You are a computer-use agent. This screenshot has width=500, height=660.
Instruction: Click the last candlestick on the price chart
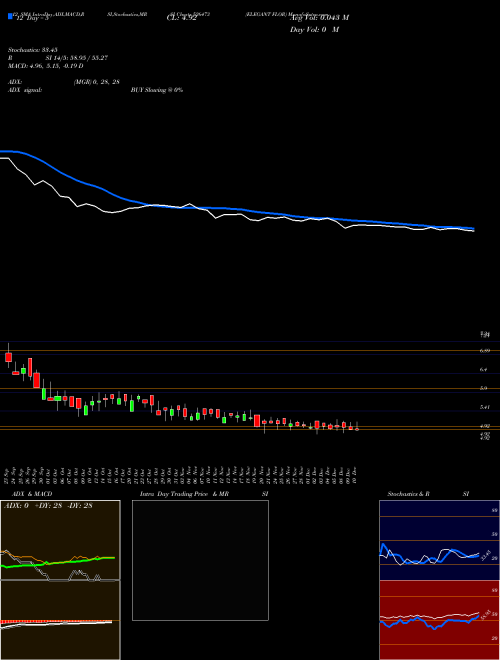coord(357,427)
